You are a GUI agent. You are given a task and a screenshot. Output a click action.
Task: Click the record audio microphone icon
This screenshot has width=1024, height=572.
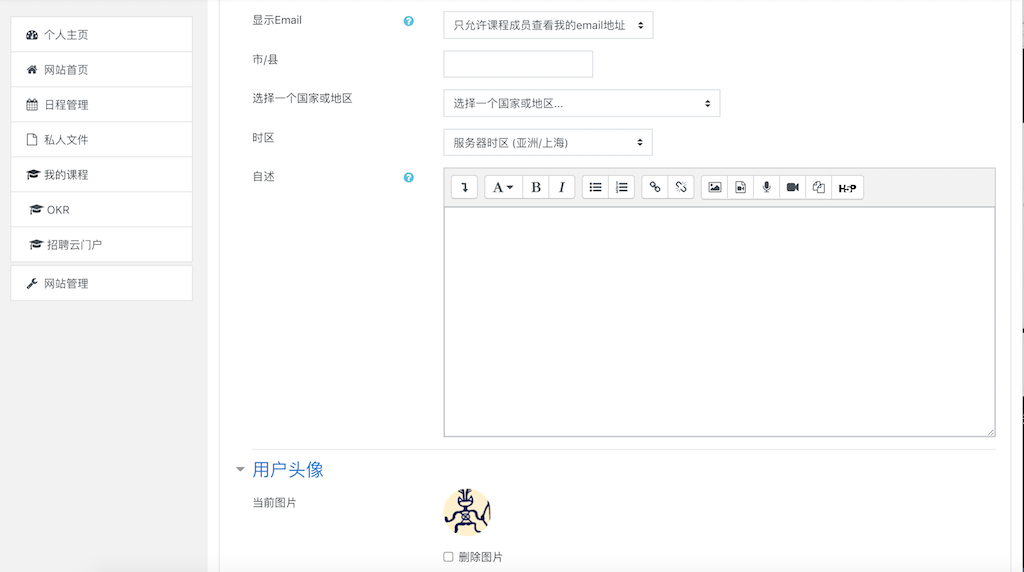click(767, 187)
